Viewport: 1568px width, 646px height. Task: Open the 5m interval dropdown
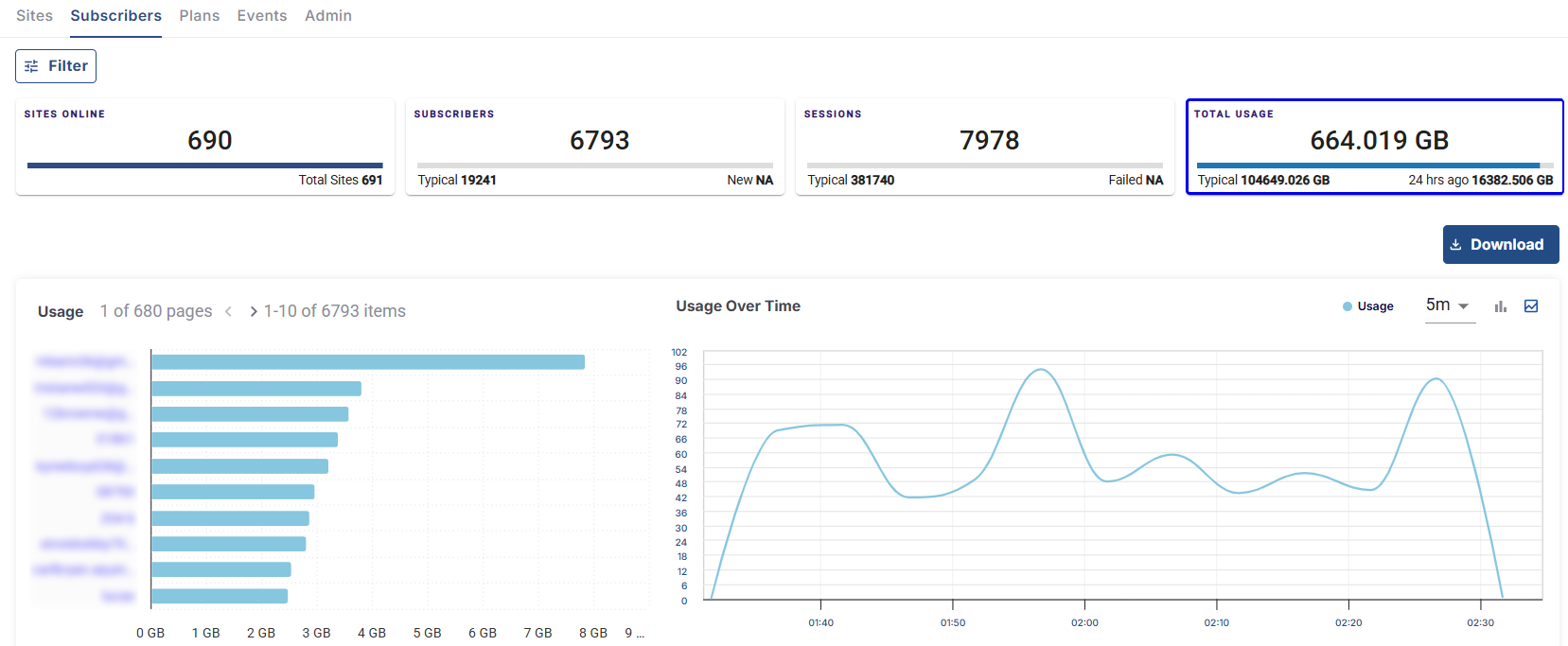pos(1449,306)
